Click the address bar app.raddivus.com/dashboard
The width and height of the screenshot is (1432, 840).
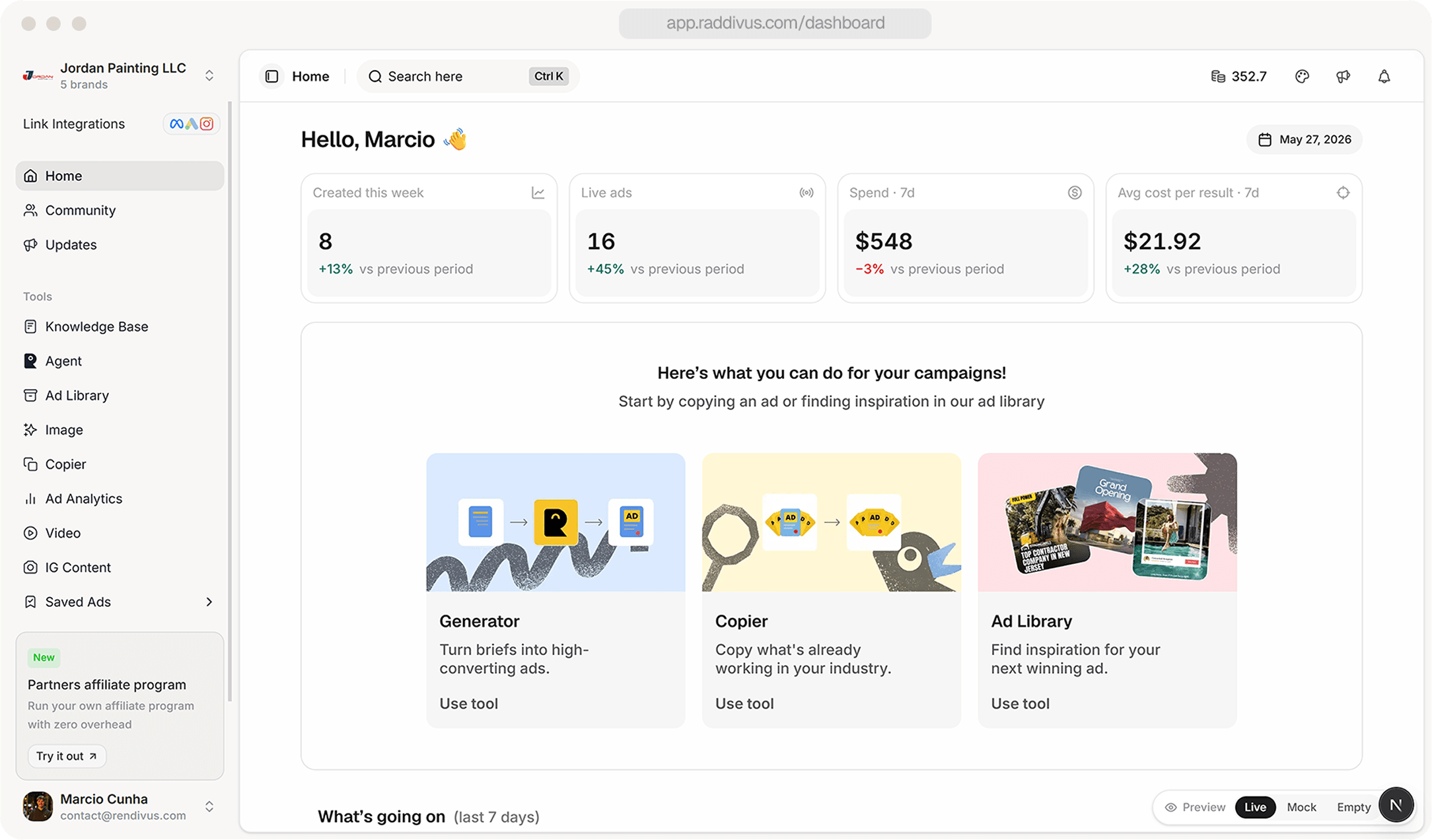pyautogui.click(x=775, y=23)
